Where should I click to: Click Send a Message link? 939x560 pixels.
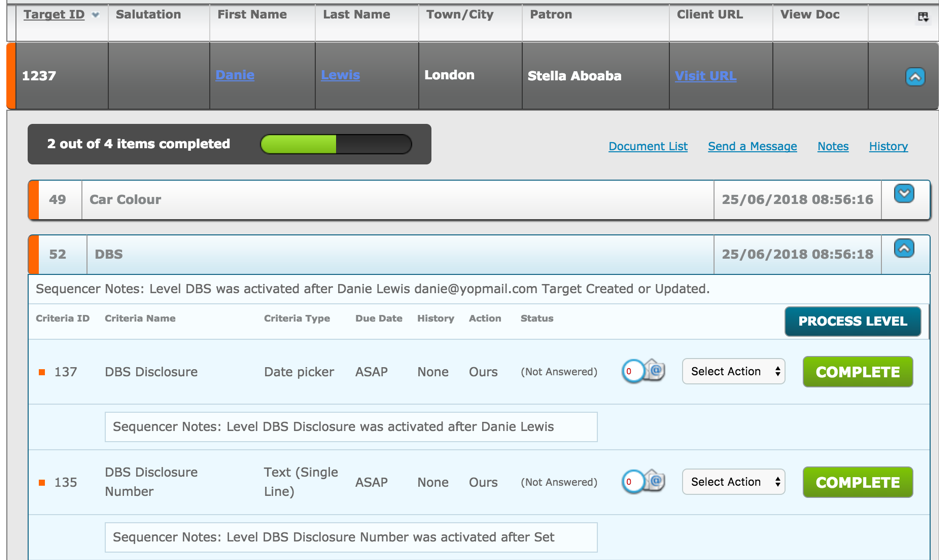click(752, 146)
